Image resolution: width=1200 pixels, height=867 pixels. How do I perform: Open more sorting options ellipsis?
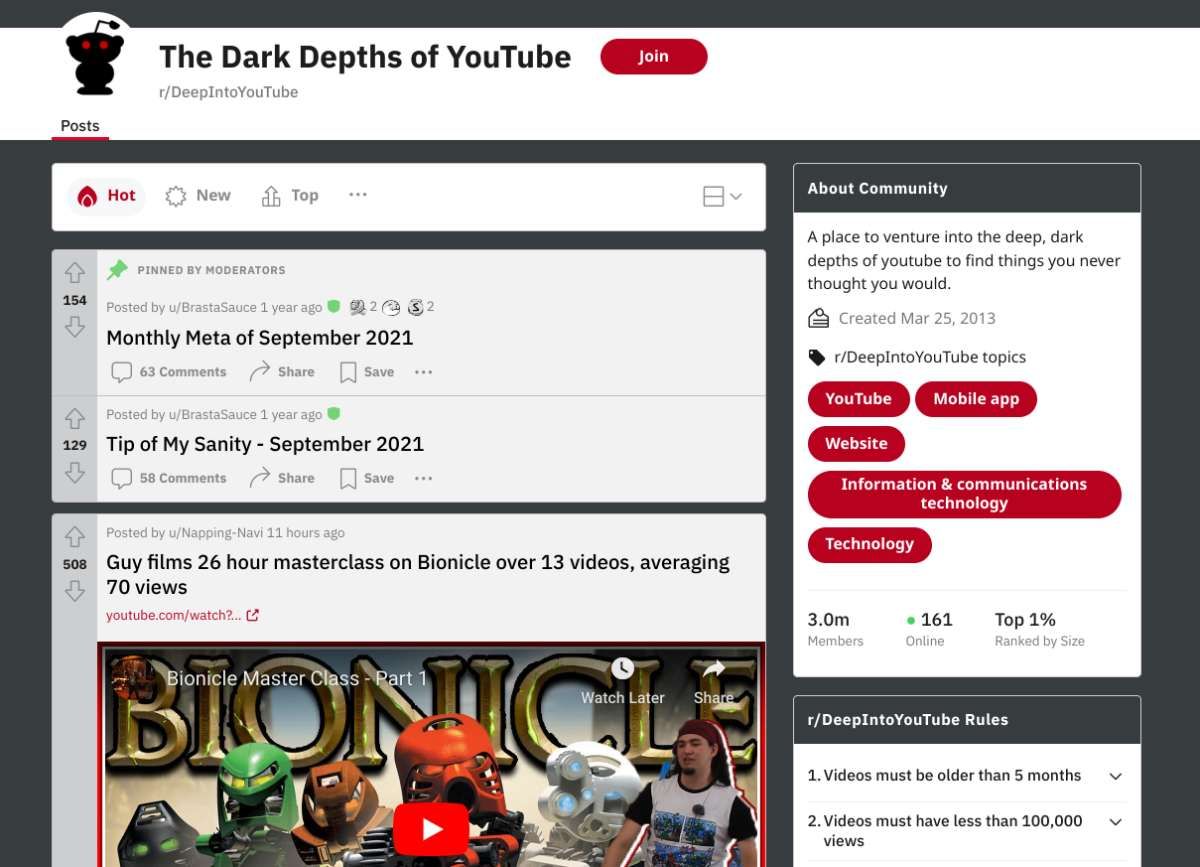358,195
